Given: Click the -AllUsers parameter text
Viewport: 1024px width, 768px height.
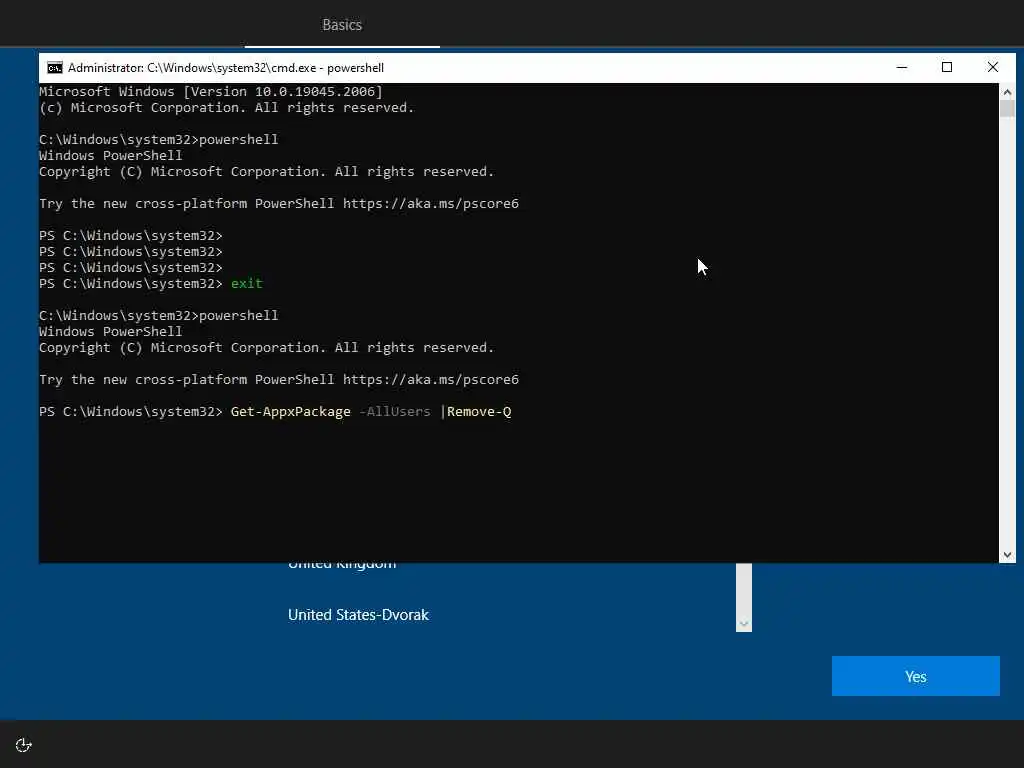Looking at the screenshot, I should click(x=395, y=411).
